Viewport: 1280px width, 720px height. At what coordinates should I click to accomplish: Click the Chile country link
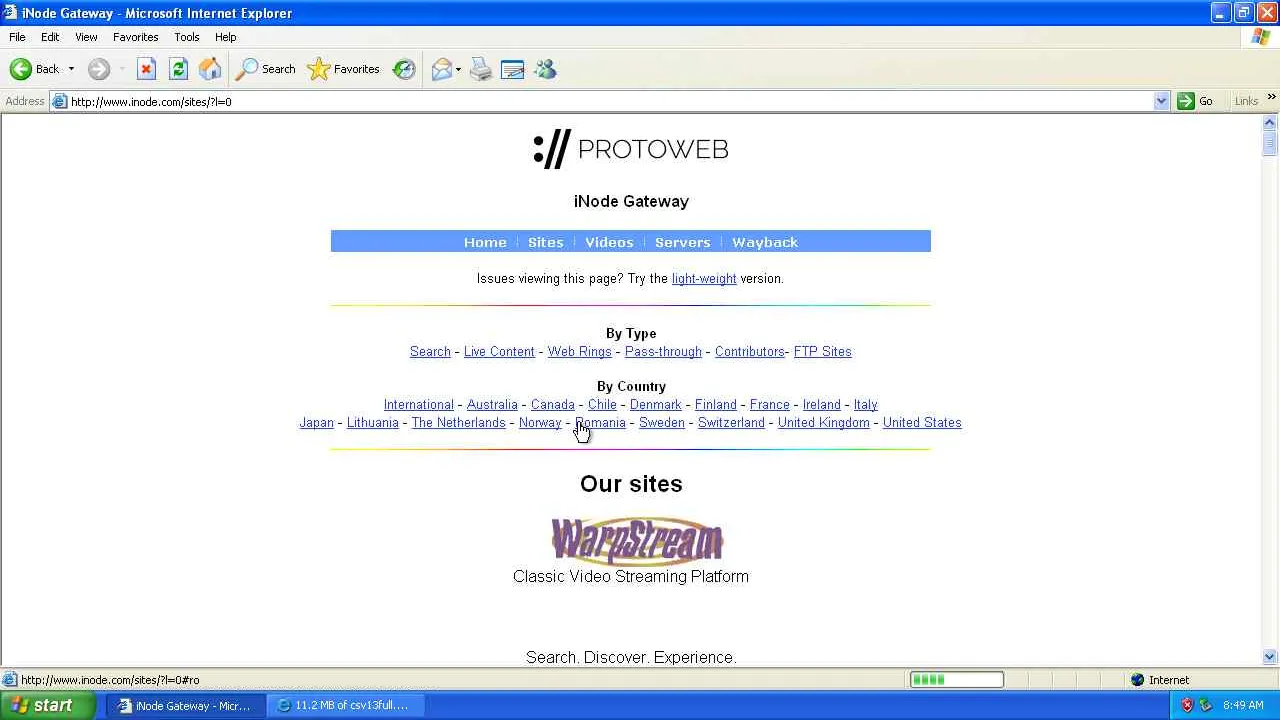(602, 405)
